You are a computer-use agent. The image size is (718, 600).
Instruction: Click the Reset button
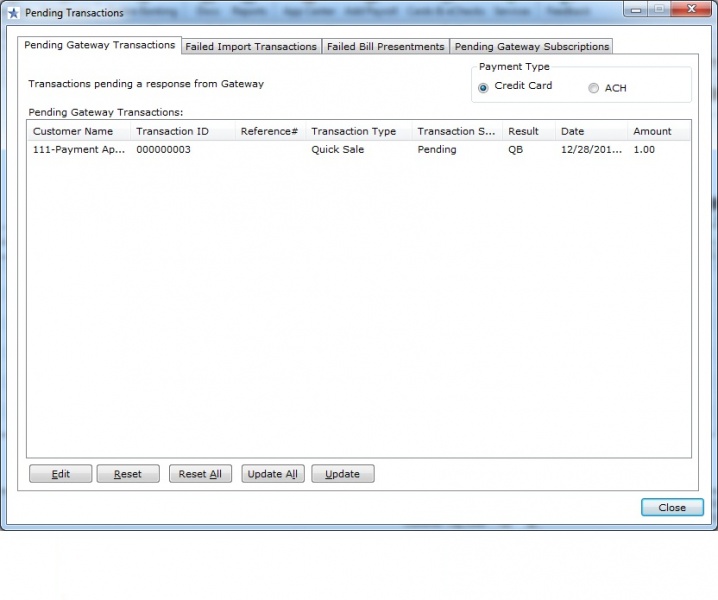[x=128, y=474]
